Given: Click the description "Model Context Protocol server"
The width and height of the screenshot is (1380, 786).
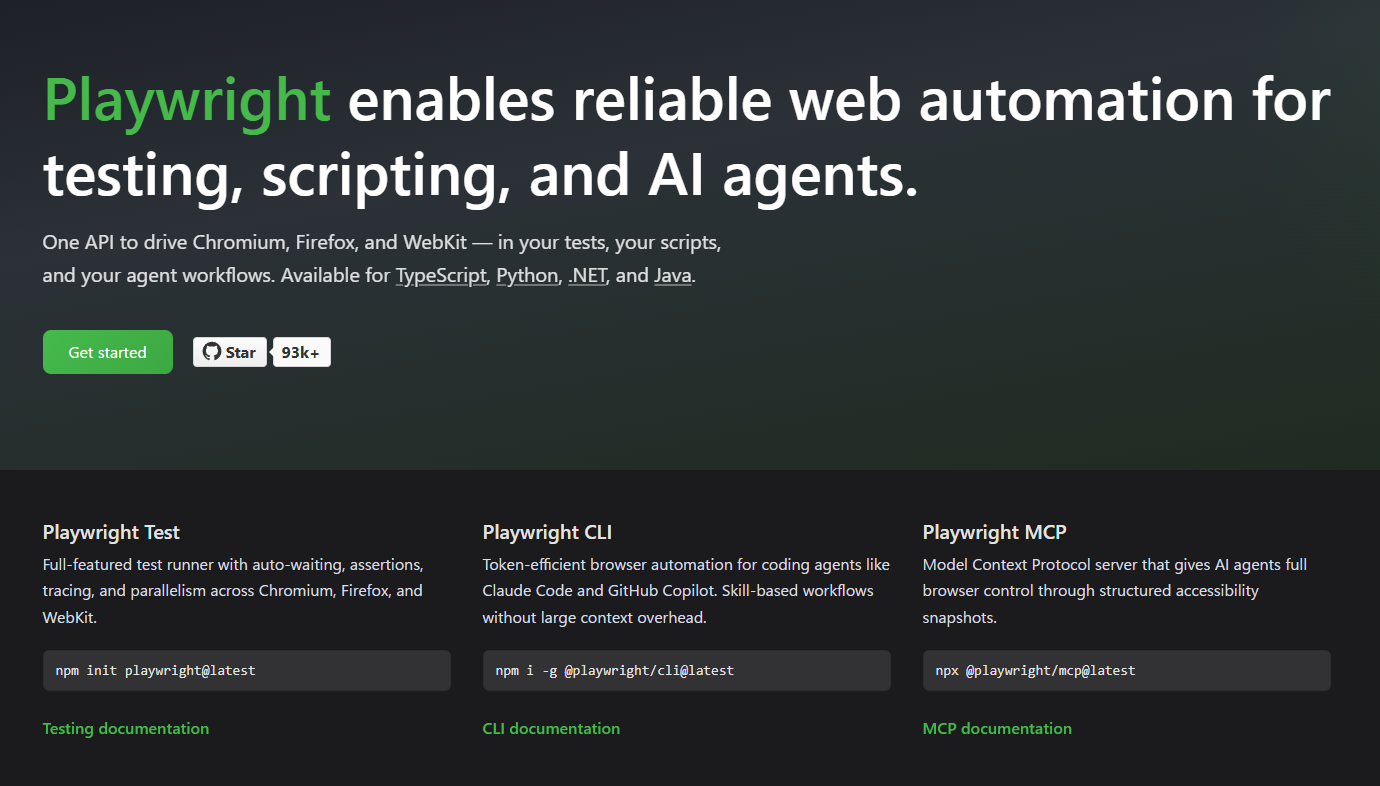Looking at the screenshot, I should coord(1115,591).
